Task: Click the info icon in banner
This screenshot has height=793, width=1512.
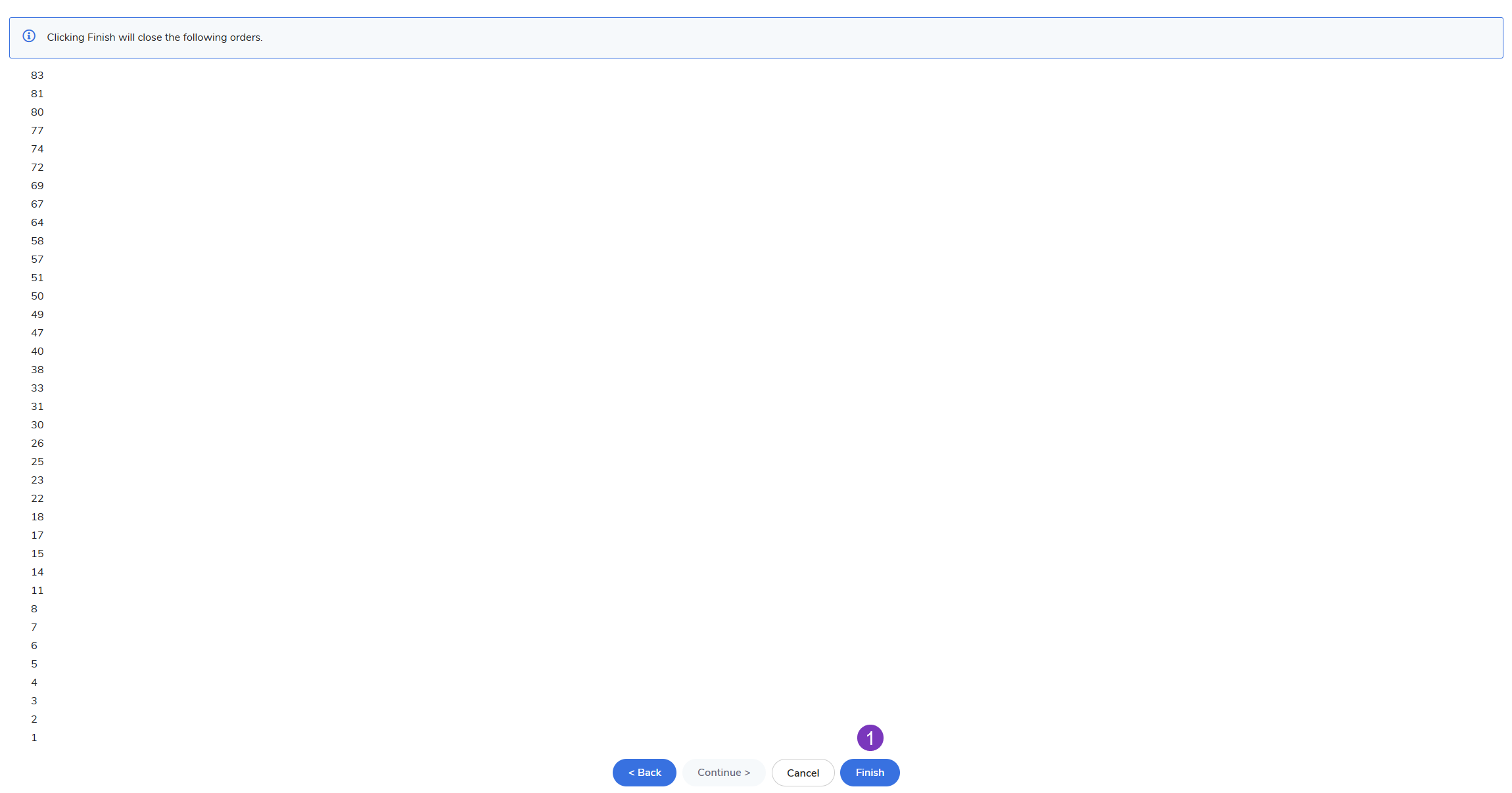Action: point(29,36)
